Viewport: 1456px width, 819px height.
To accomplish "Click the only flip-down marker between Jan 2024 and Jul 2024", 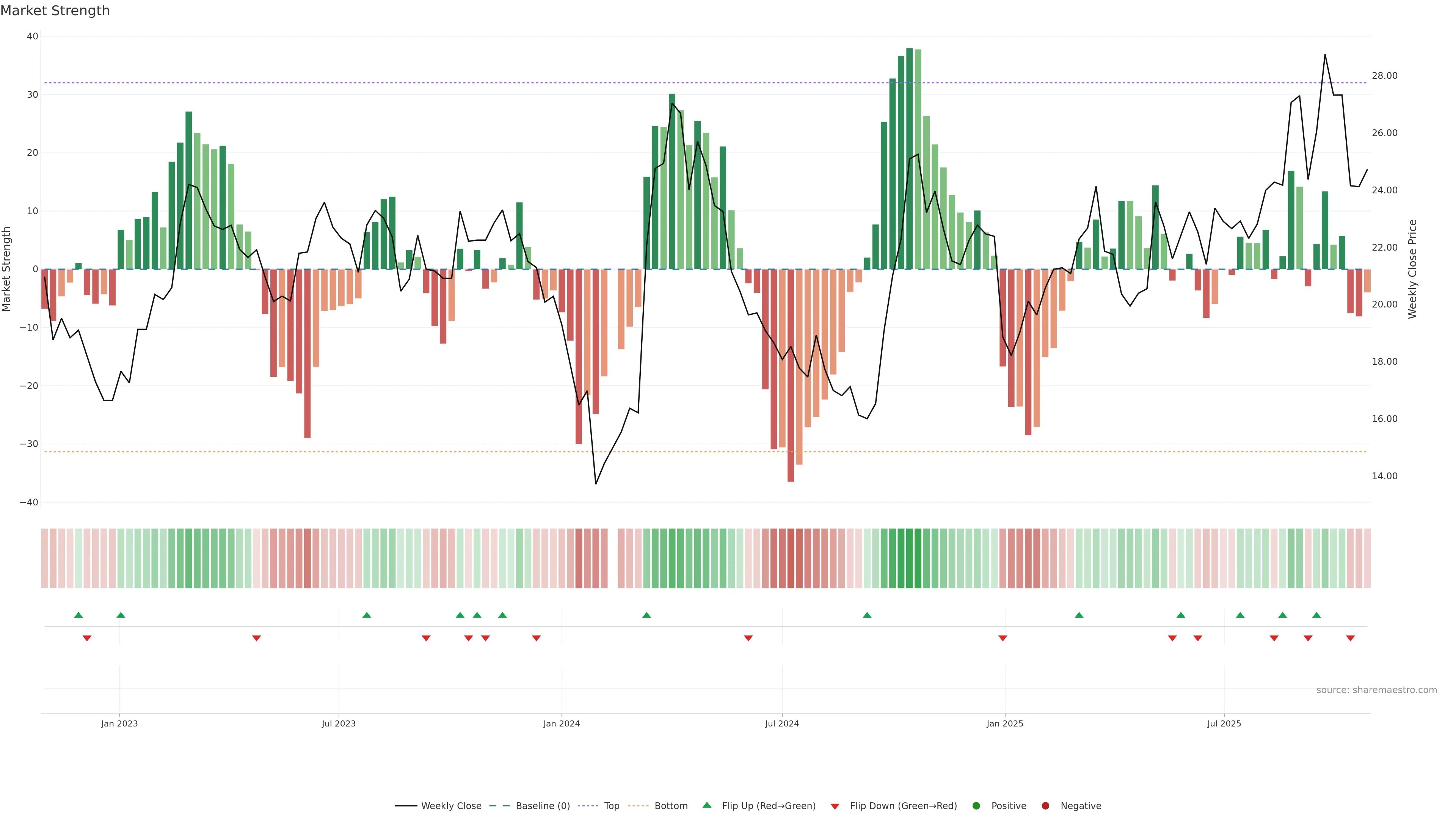I will tap(748, 638).
